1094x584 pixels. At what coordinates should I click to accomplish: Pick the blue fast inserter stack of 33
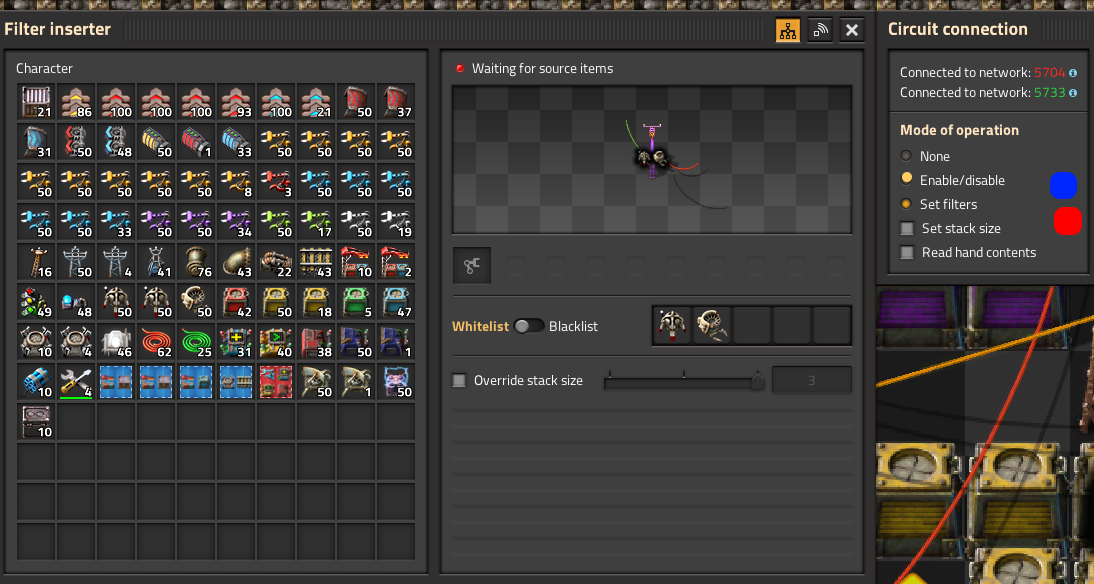click(116, 223)
